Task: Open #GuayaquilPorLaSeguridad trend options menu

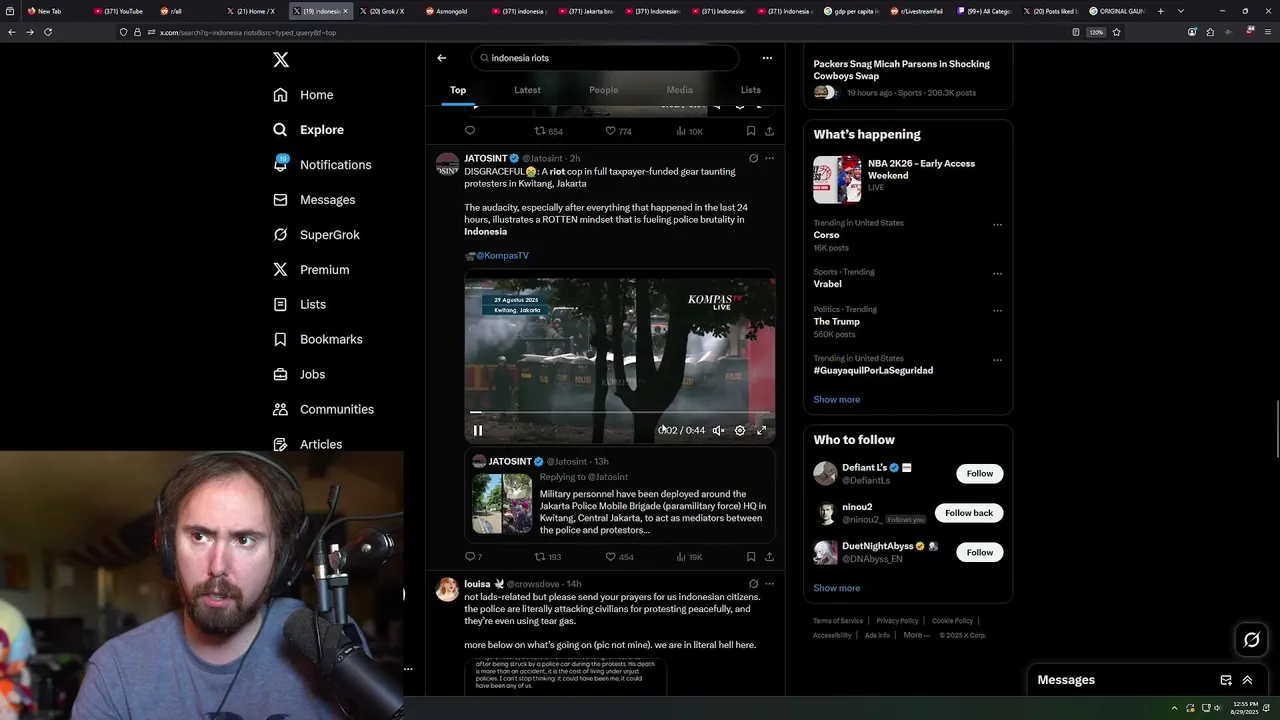Action: (997, 360)
